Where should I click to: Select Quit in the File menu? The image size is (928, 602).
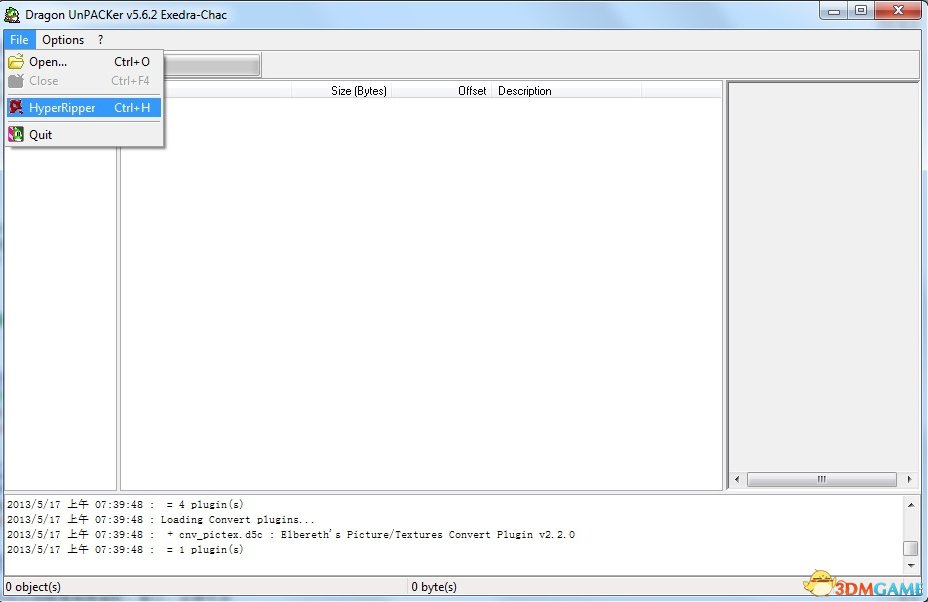point(83,135)
